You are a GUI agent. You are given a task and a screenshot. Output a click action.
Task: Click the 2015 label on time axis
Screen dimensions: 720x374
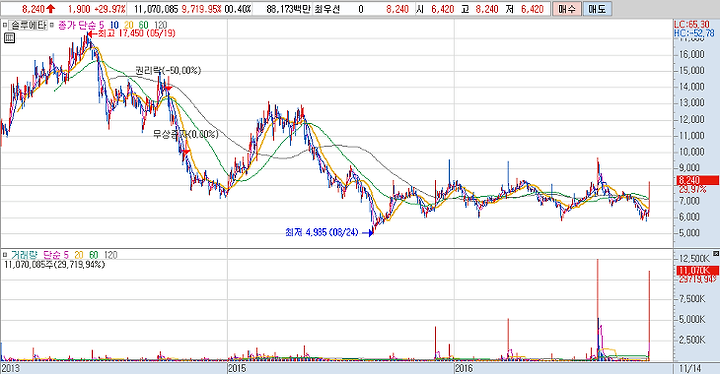point(237,368)
